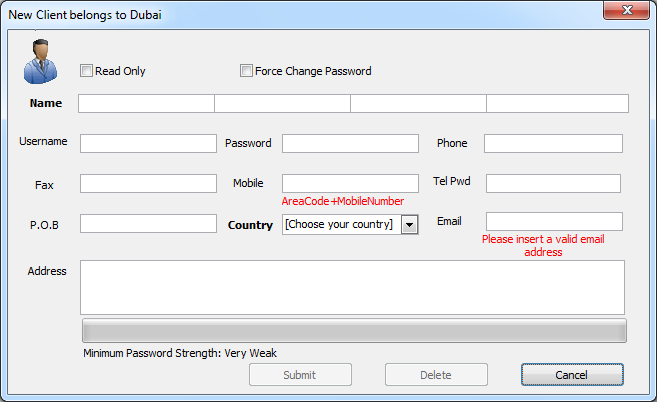This screenshot has width=657, height=402.
Task: Click inside the Address text area
Action: 352,288
